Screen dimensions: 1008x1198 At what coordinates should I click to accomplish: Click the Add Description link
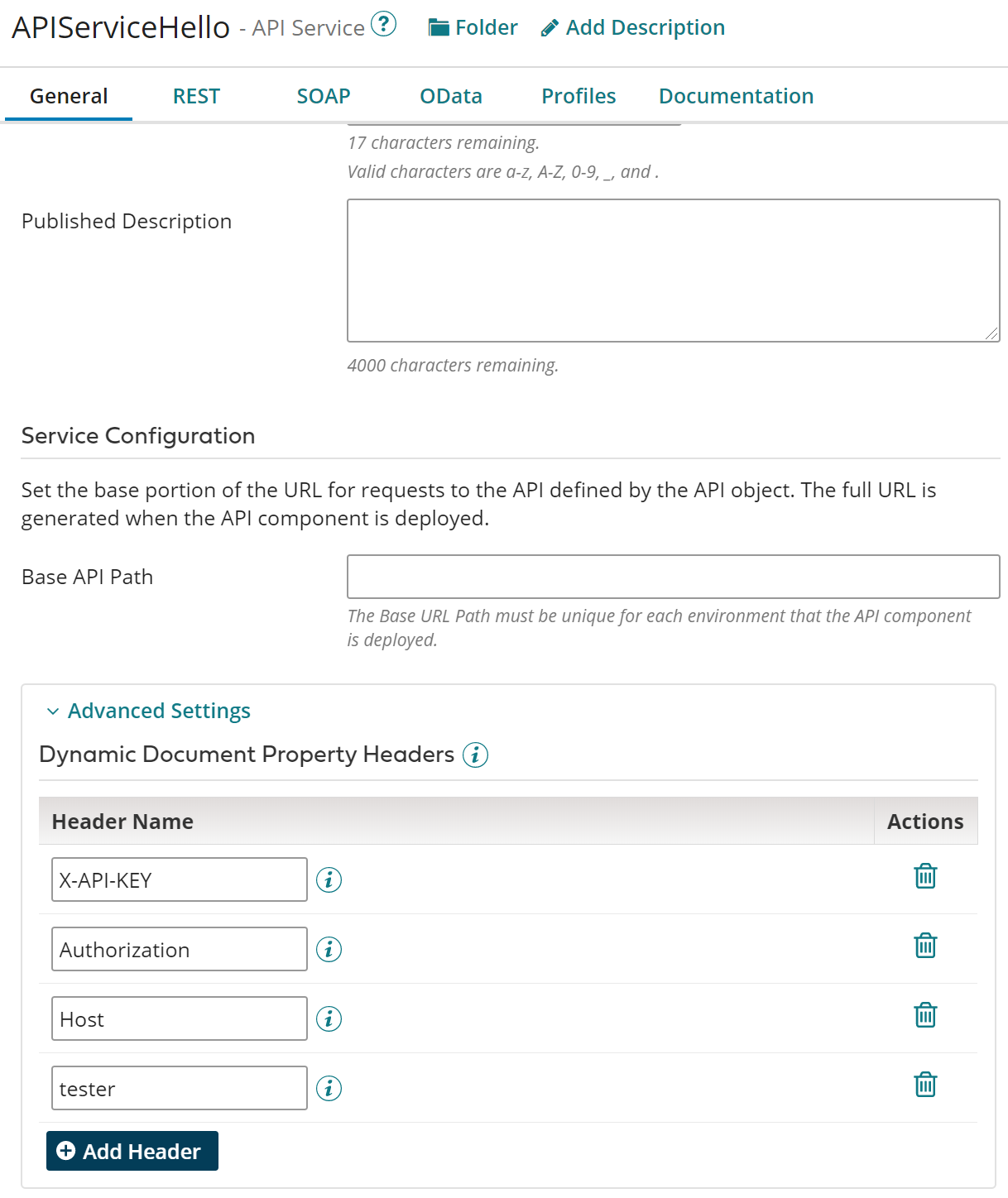633,28
